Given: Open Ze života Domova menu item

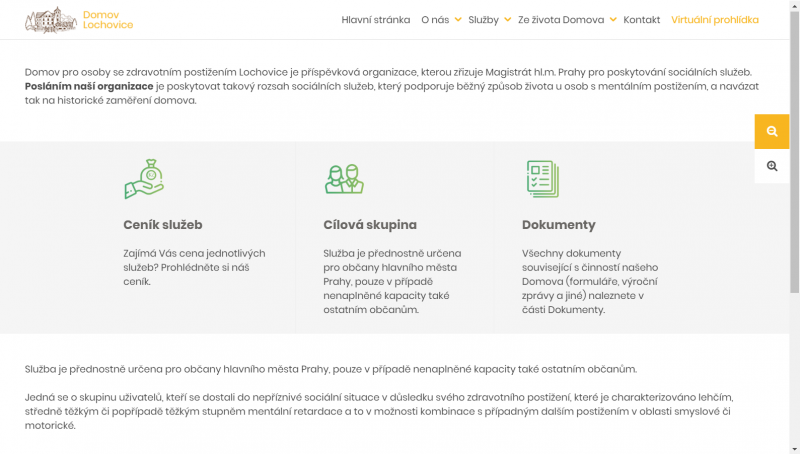Looking at the screenshot, I should coord(560,20).
